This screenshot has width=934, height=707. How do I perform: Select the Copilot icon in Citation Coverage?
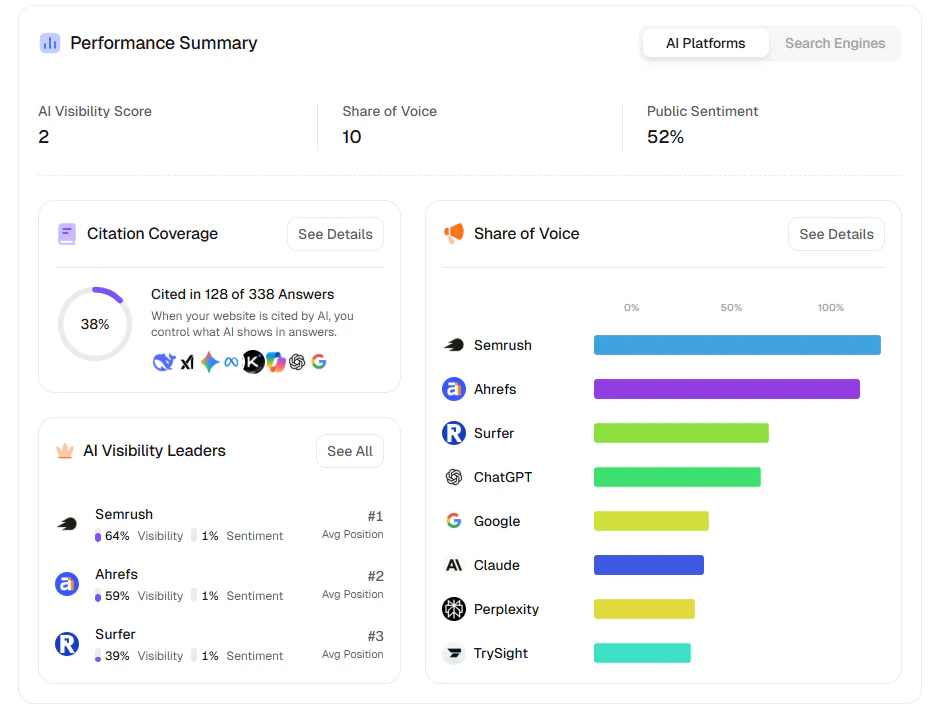click(x=277, y=361)
